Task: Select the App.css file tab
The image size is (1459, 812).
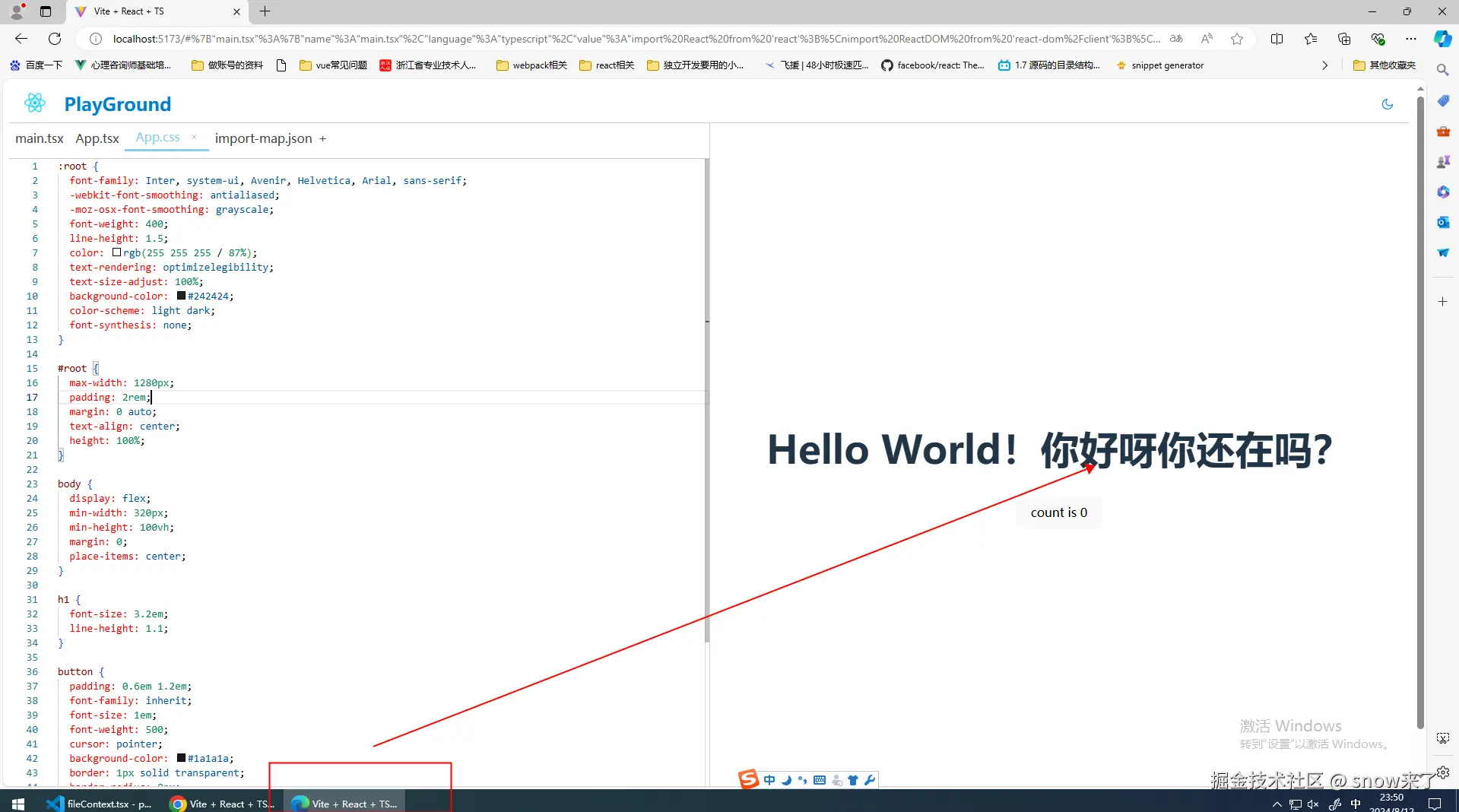Action: 158,138
